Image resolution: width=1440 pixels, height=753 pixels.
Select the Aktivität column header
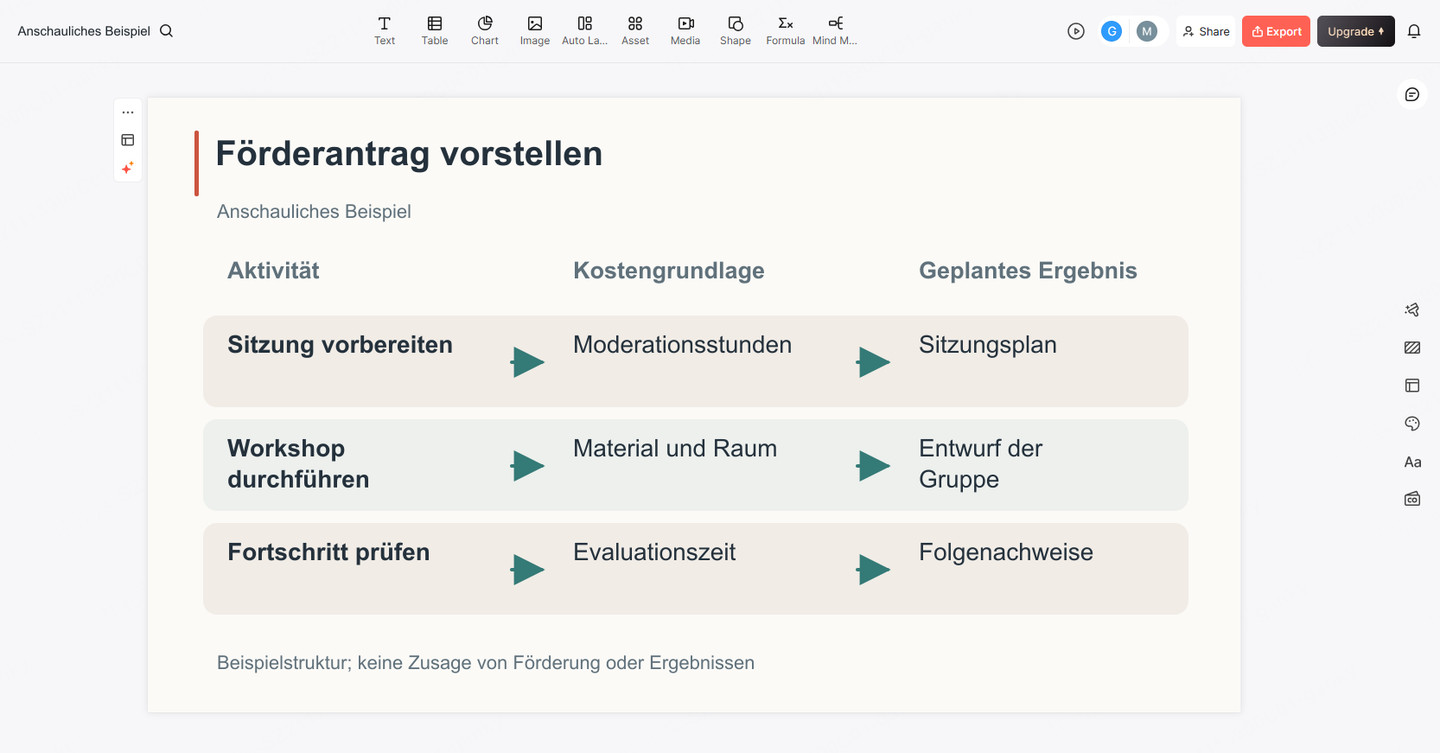tap(273, 270)
